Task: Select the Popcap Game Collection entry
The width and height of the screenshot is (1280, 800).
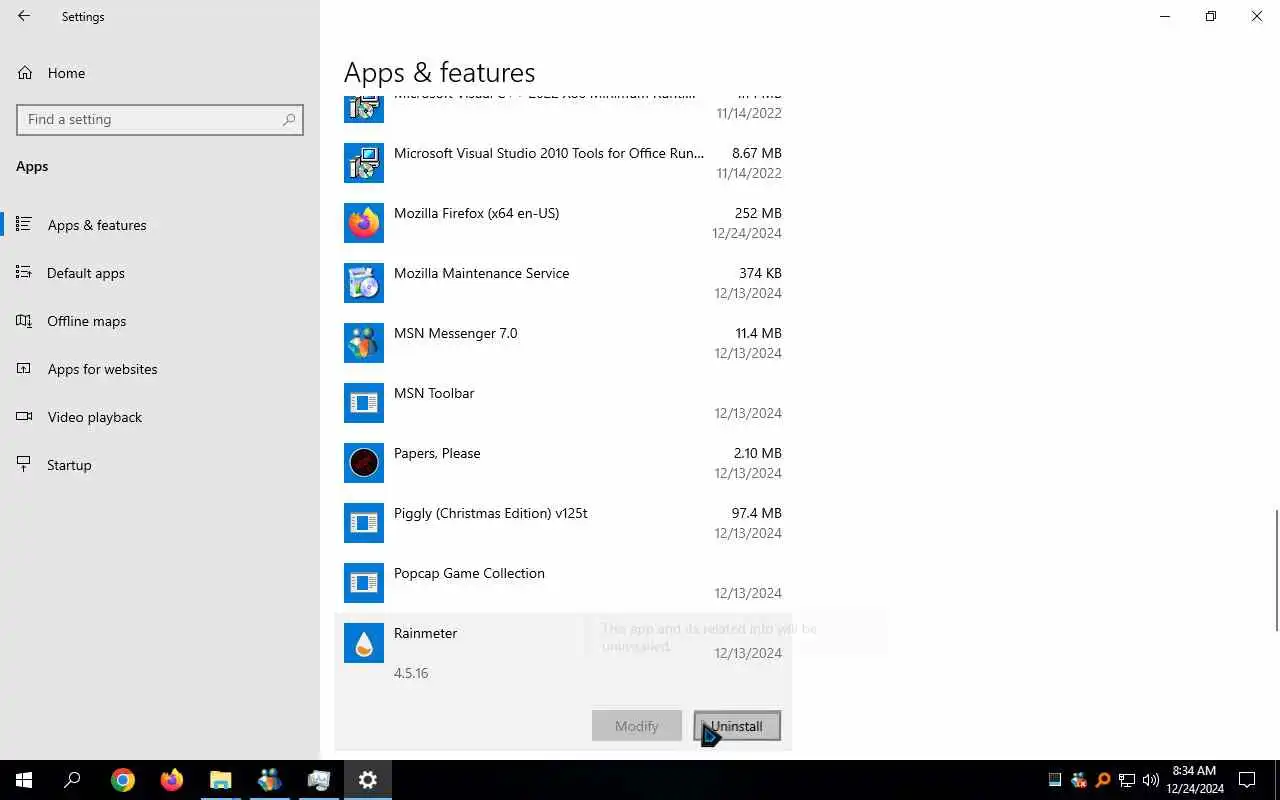Action: pos(563,583)
